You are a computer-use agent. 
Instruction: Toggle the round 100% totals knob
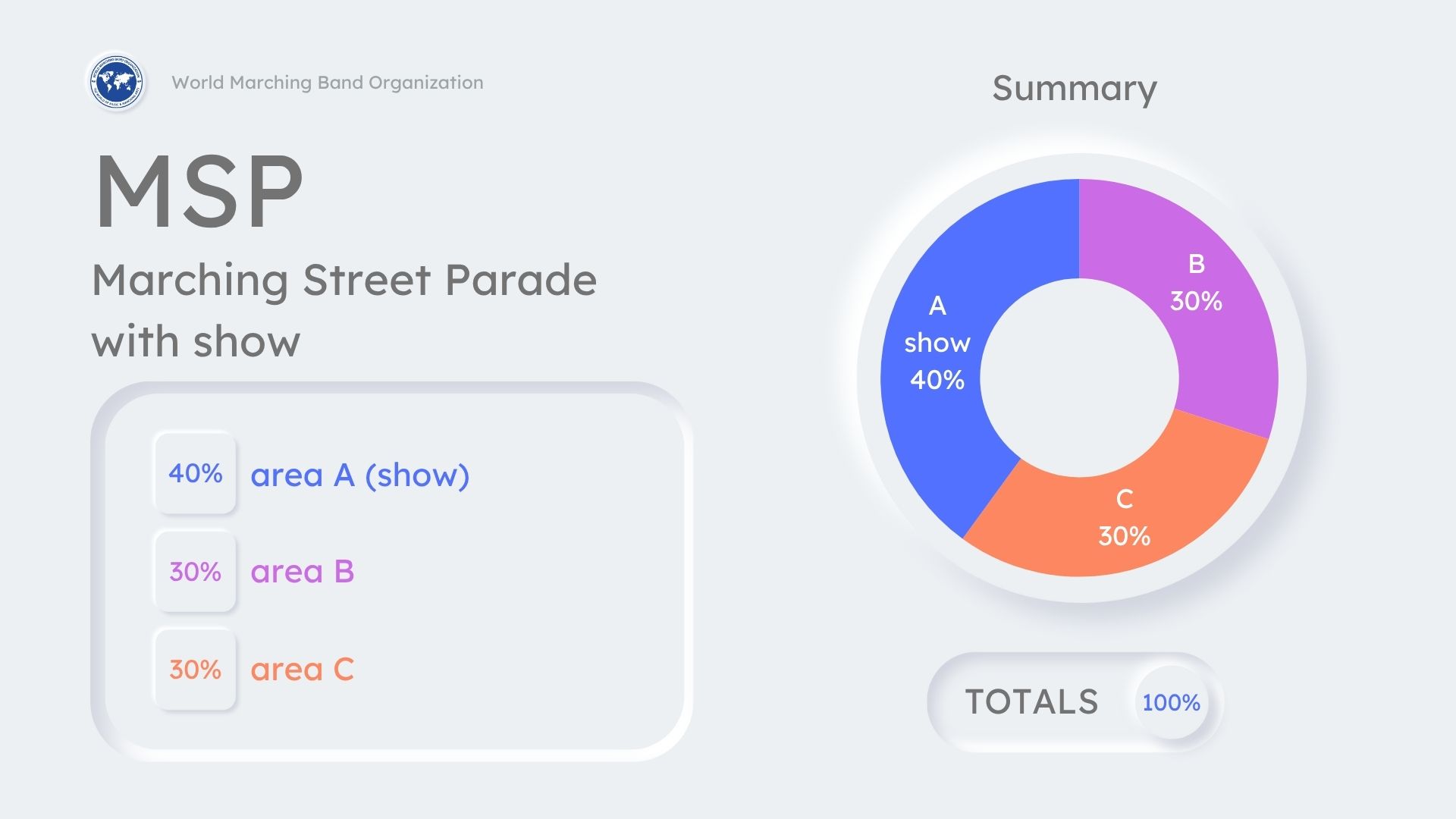pos(1171,702)
